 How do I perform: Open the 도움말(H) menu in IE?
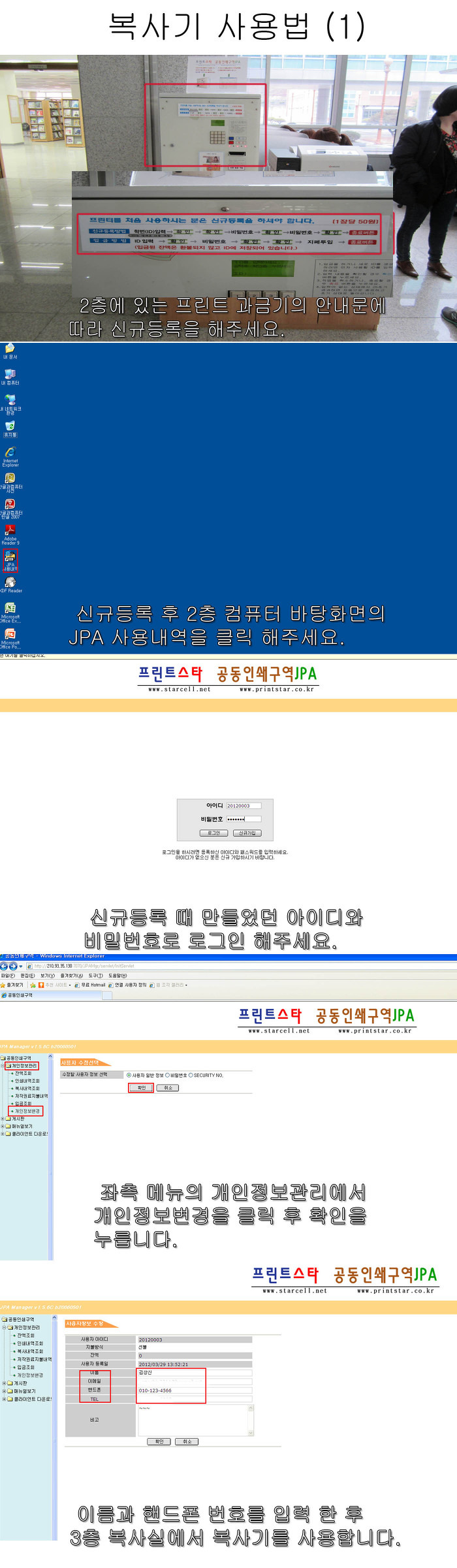pos(118,976)
